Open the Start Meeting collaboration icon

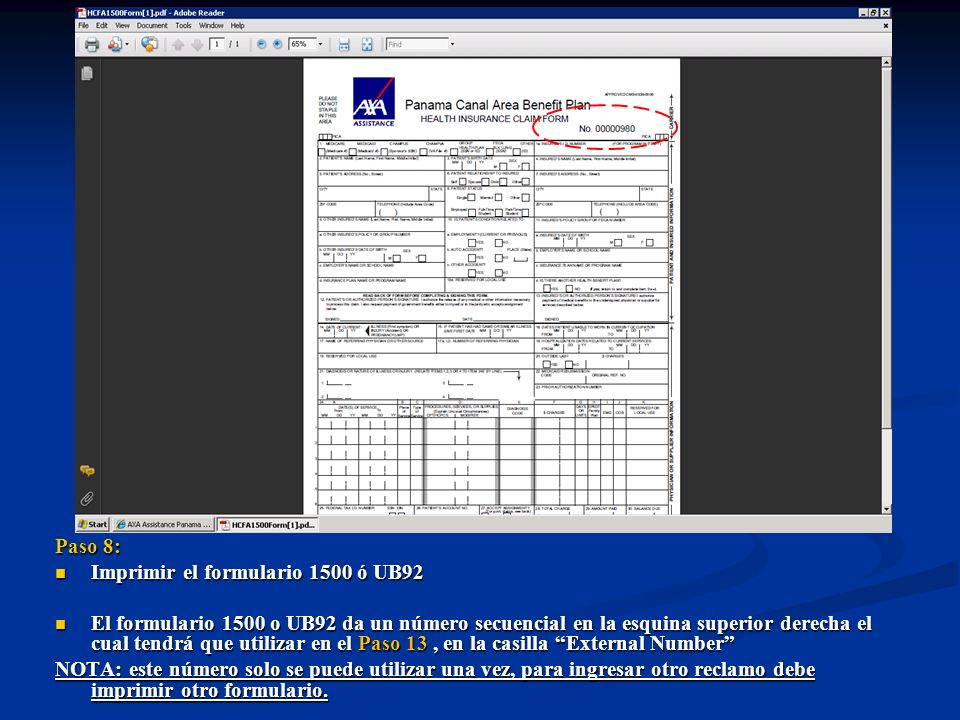click(x=149, y=44)
